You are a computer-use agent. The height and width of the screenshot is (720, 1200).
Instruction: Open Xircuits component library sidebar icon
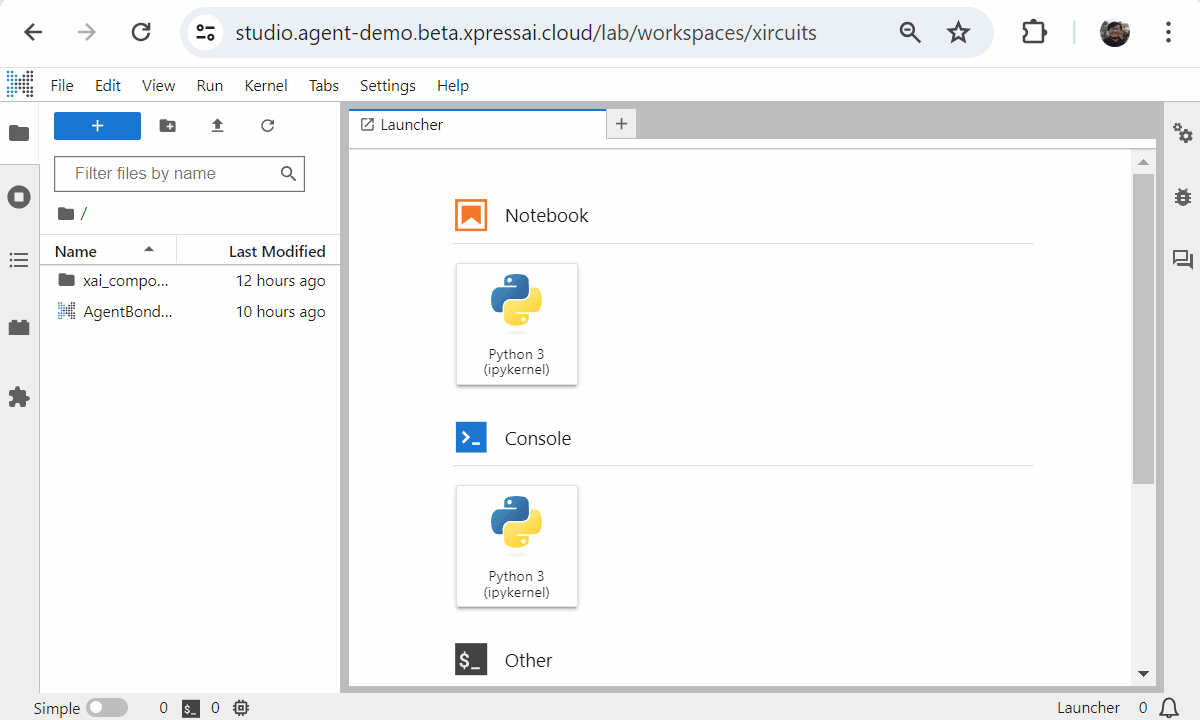(x=19, y=327)
